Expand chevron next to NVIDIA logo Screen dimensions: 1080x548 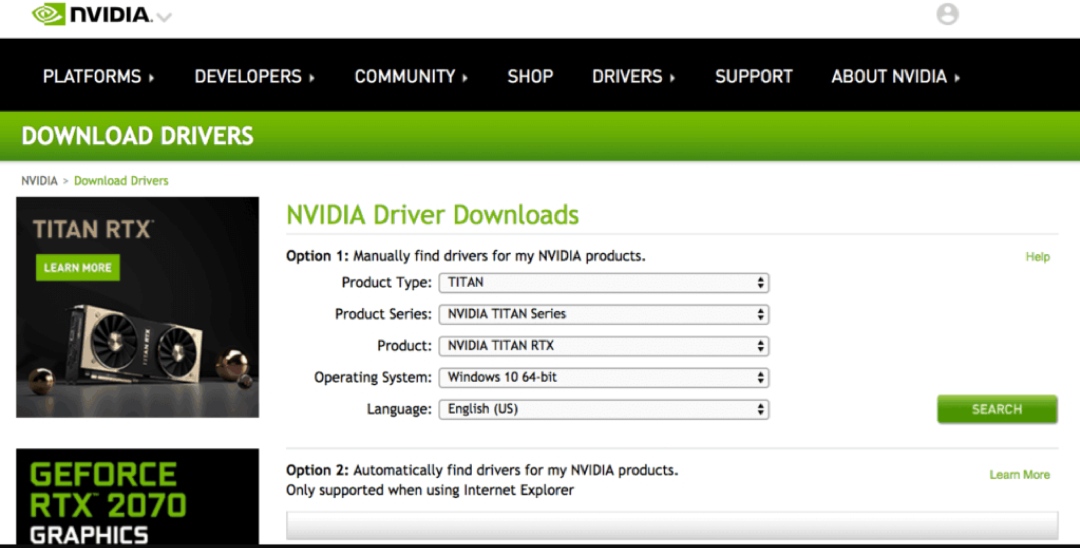(x=164, y=17)
